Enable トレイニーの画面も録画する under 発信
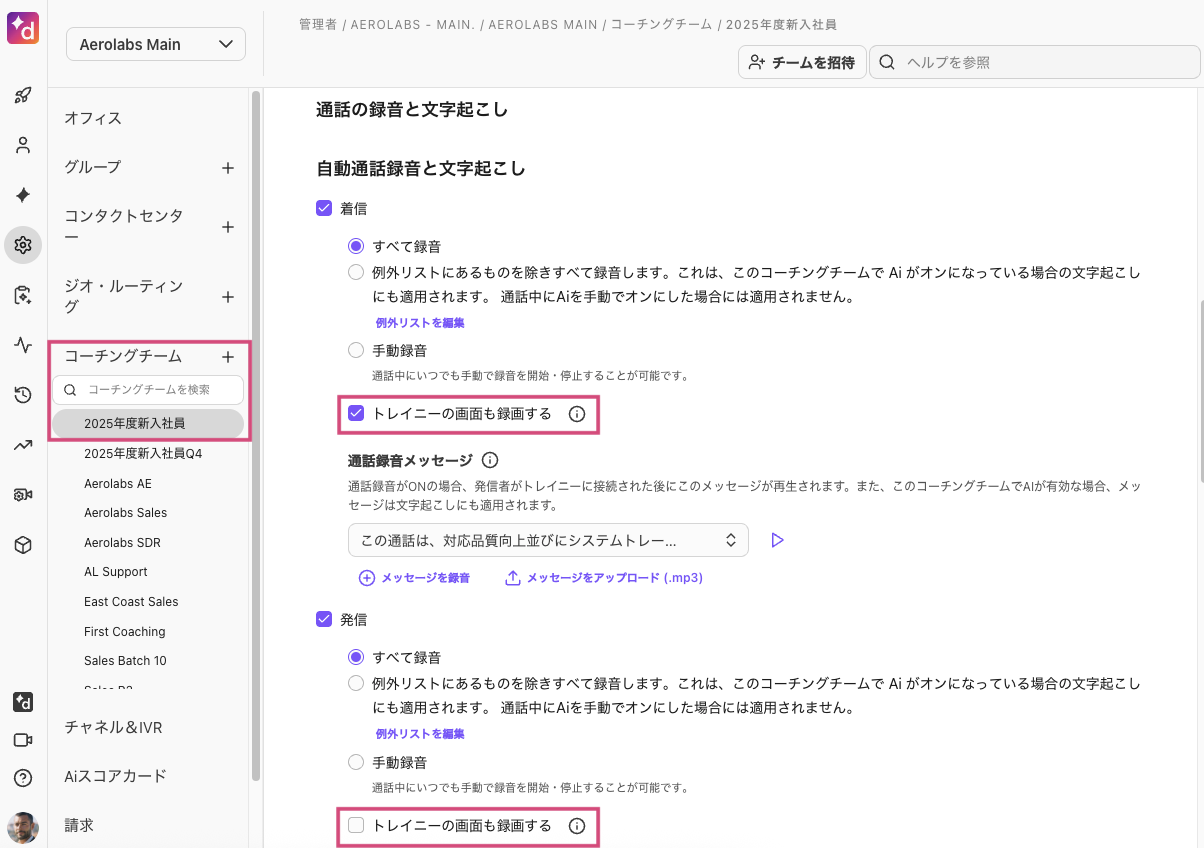 356,826
